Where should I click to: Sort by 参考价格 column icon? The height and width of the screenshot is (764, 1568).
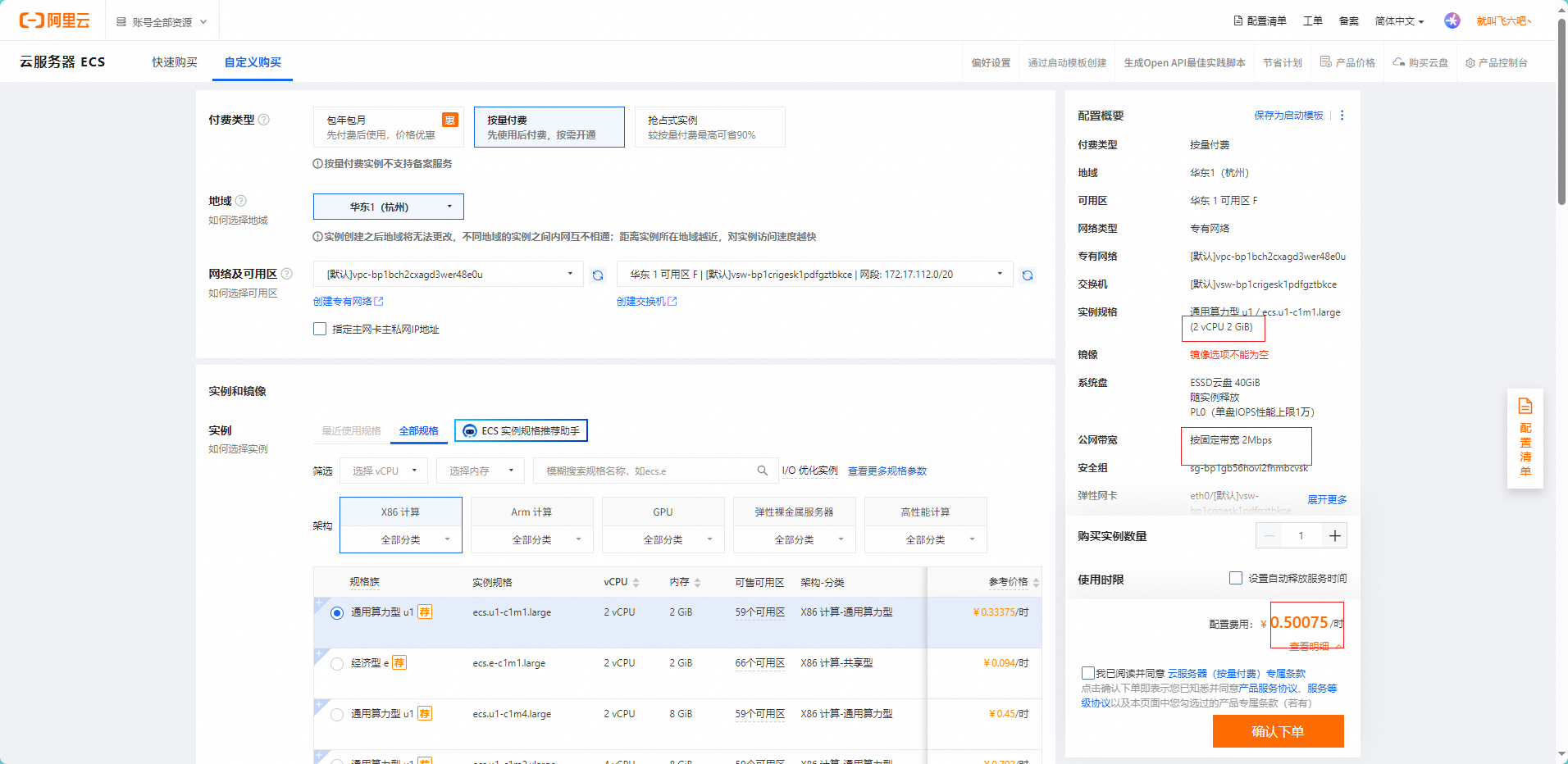click(x=1036, y=583)
